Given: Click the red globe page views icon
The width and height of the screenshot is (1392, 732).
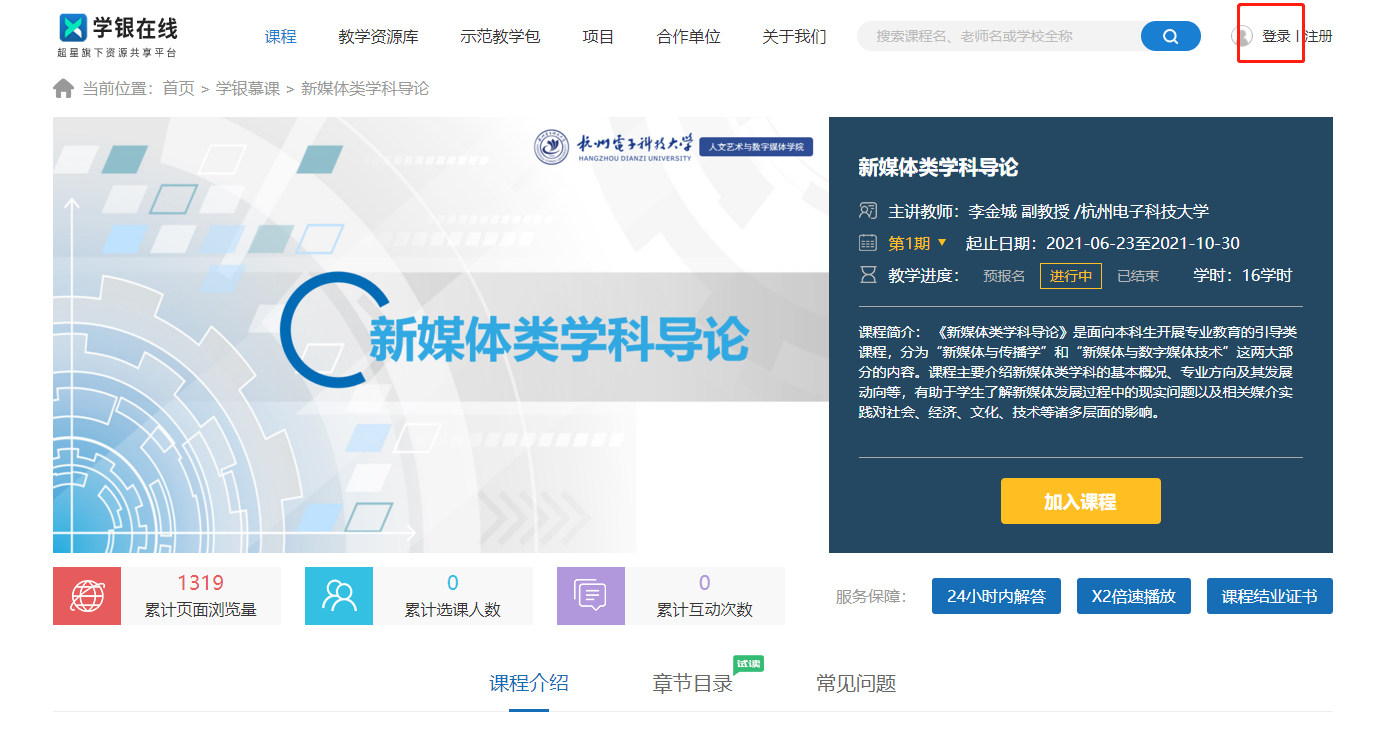Looking at the screenshot, I should pyautogui.click(x=87, y=596).
